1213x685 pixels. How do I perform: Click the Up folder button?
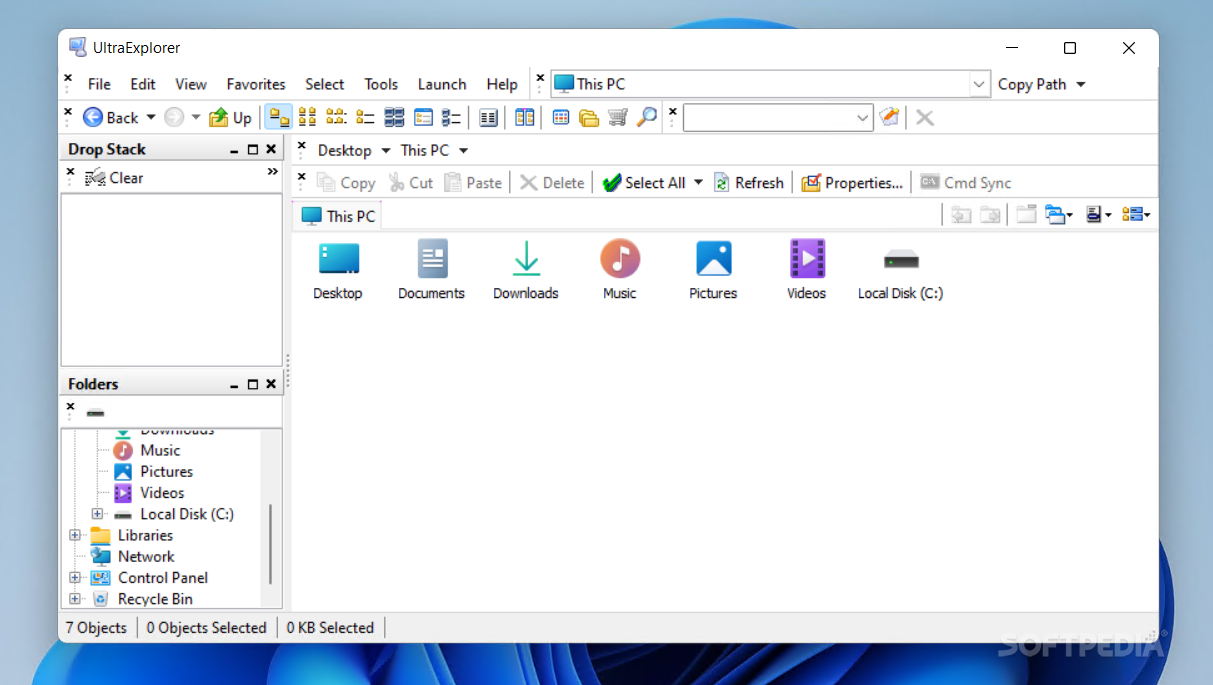(x=230, y=117)
